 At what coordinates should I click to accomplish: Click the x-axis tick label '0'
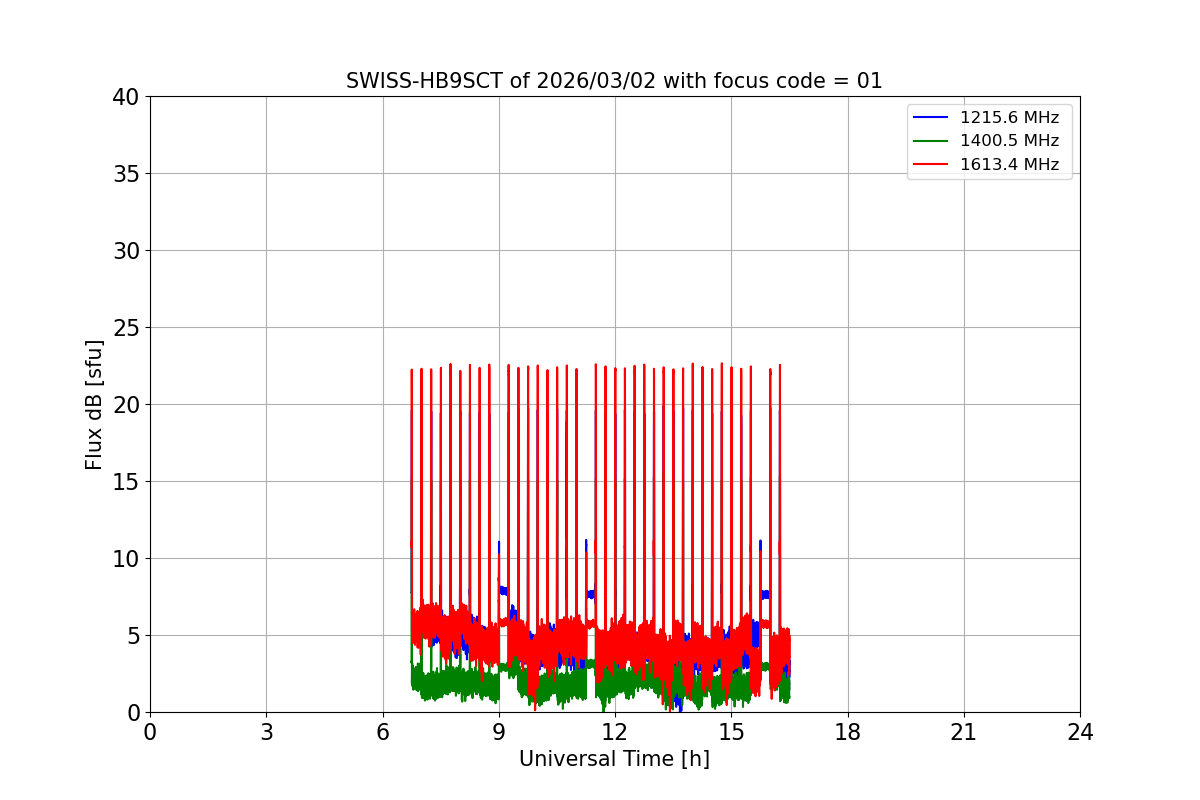click(150, 732)
